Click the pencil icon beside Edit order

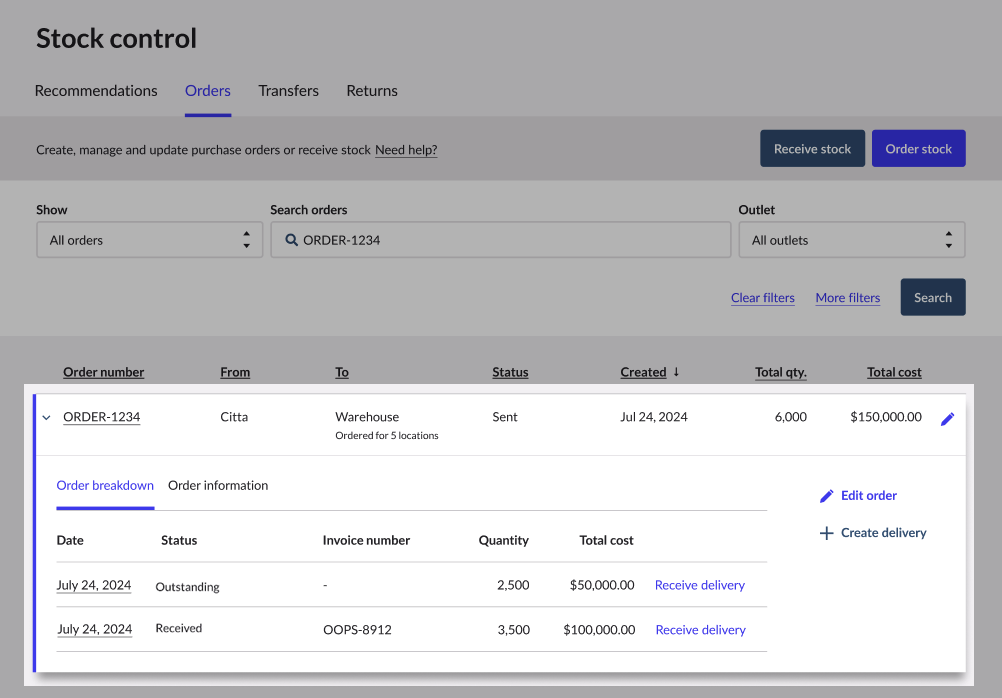[826, 496]
